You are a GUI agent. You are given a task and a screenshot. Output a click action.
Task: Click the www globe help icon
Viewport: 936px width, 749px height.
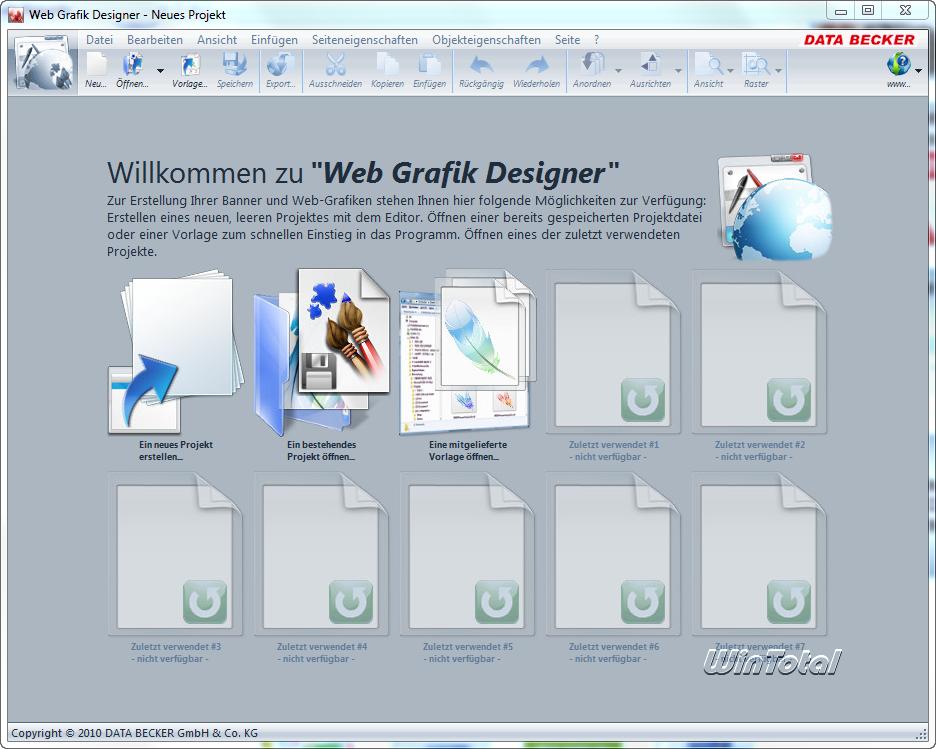pyautogui.click(x=898, y=64)
